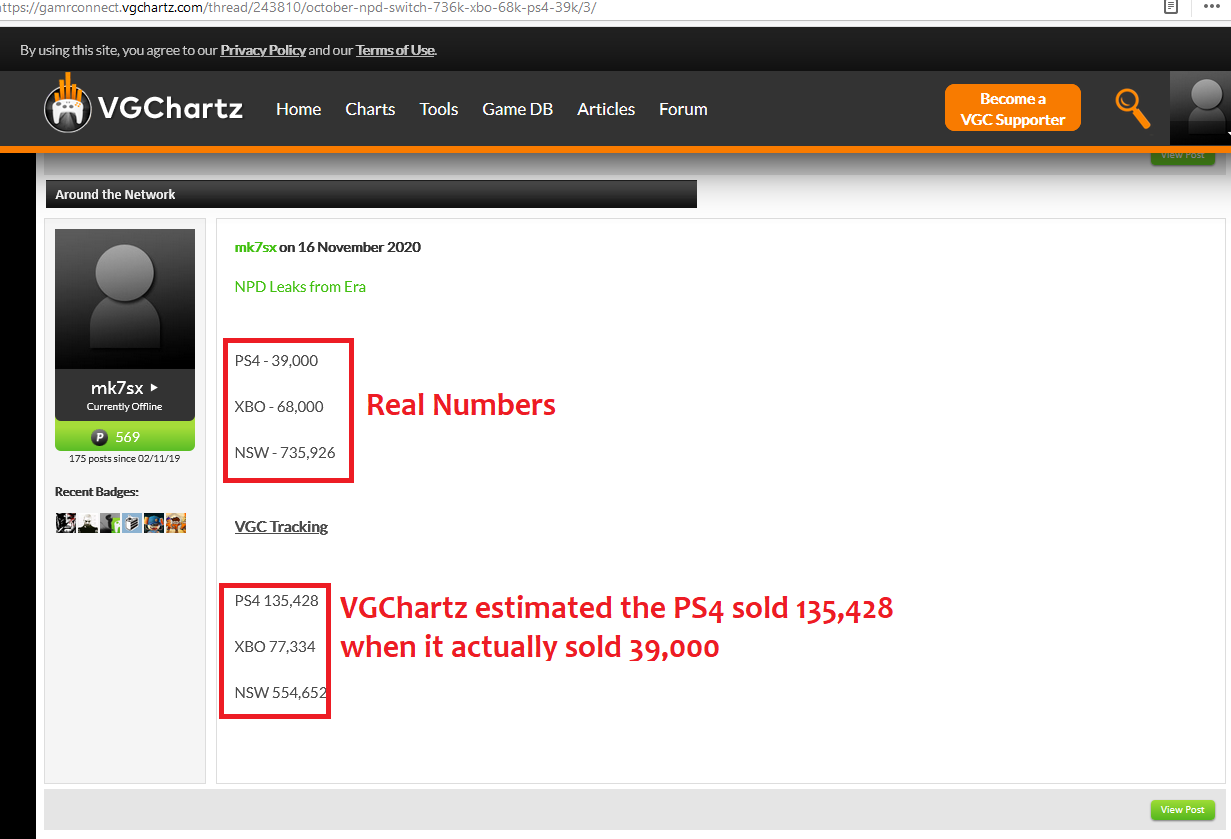Click 'on 16 November 2020' post date
The height and width of the screenshot is (839, 1231).
(350, 247)
